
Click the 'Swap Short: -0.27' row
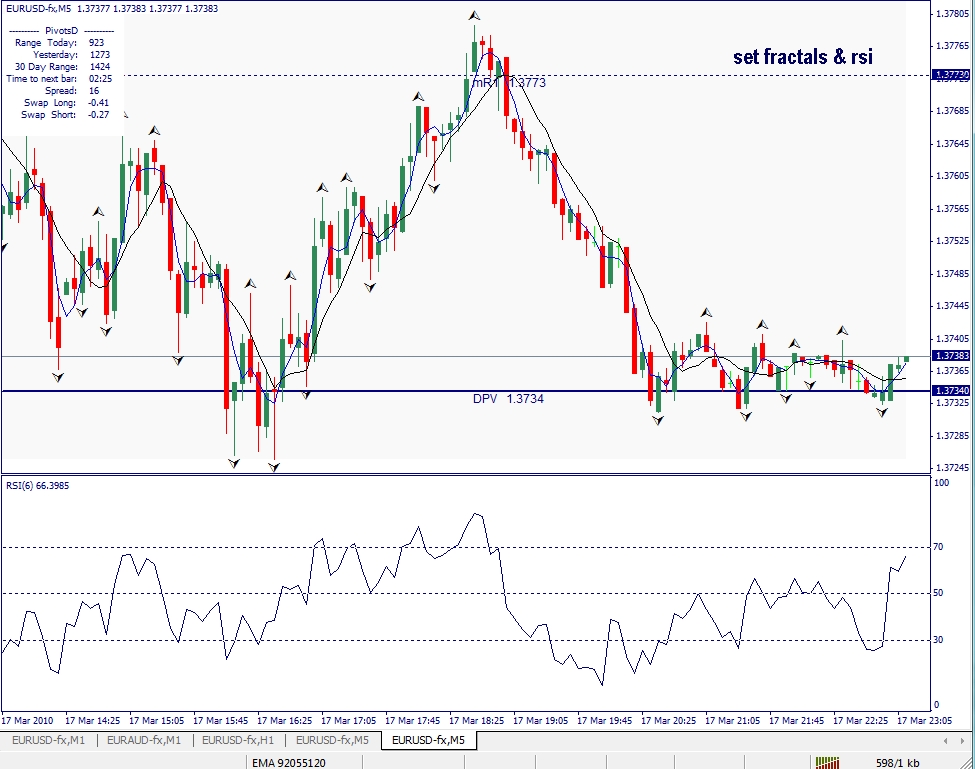tap(65, 114)
